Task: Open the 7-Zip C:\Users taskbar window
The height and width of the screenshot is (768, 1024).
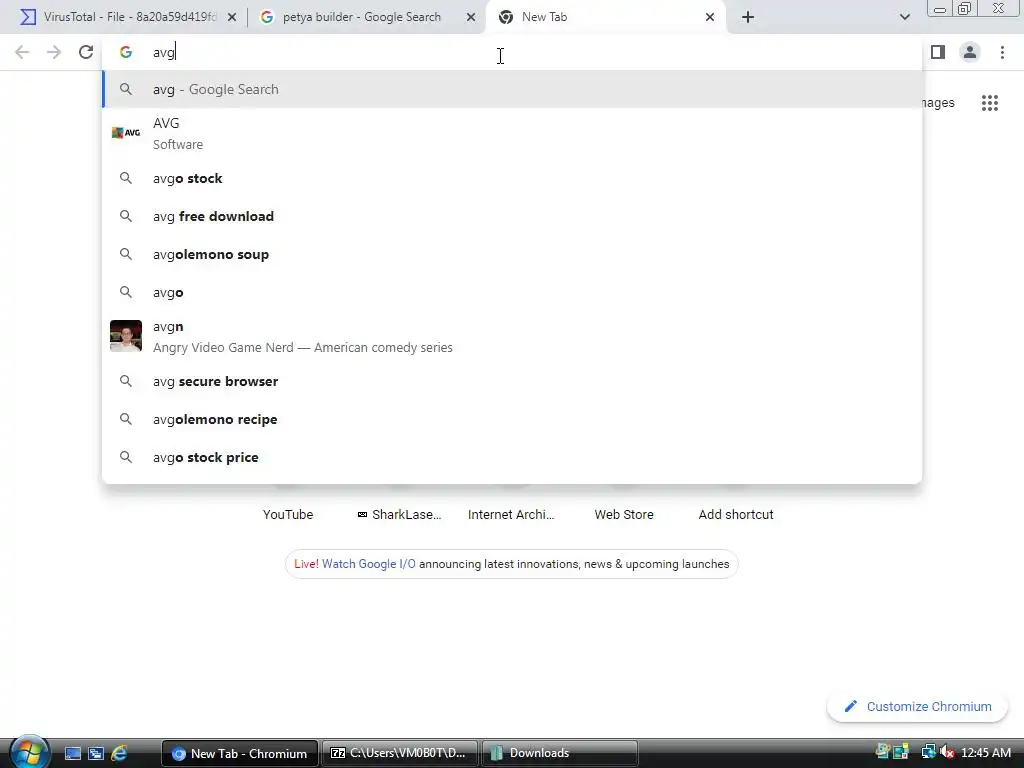Action: (400, 753)
